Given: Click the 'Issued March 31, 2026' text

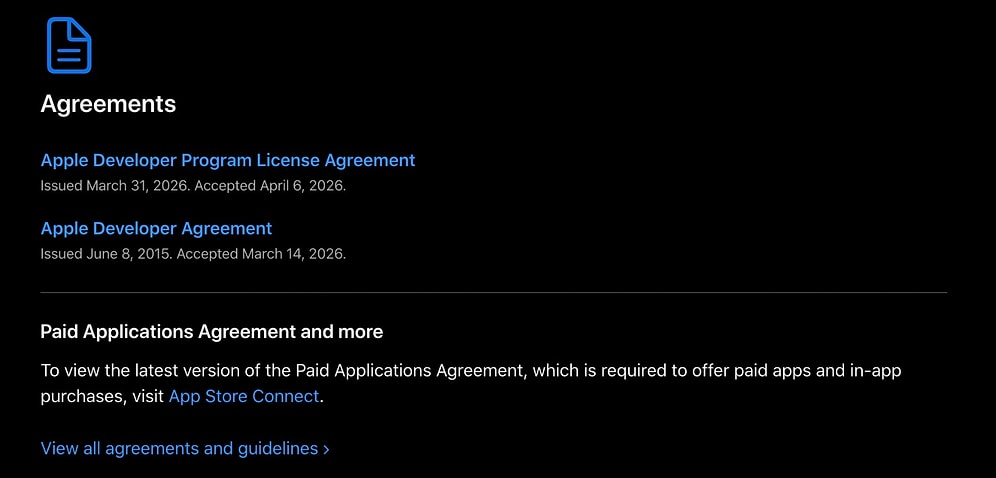Looking at the screenshot, I should (x=115, y=186).
